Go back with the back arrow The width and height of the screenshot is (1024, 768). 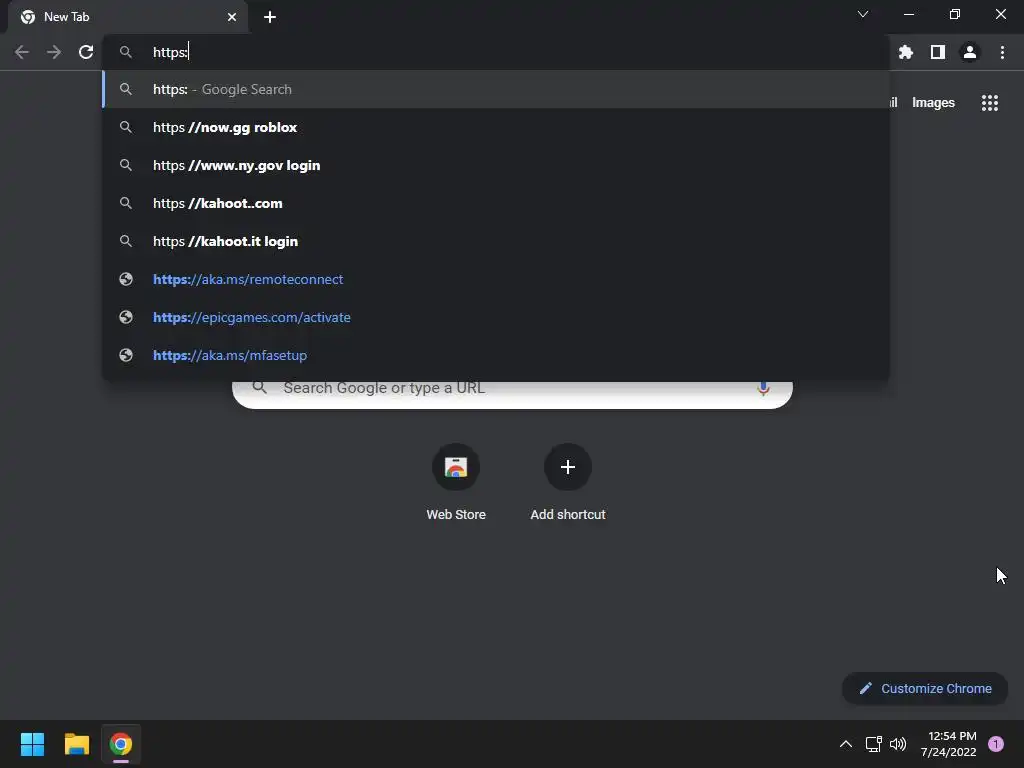tap(22, 52)
